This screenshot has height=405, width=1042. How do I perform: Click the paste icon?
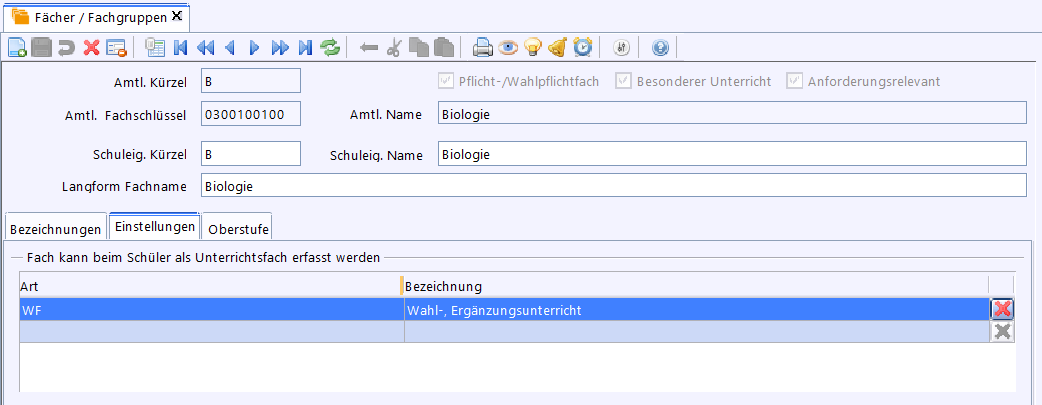tap(443, 47)
